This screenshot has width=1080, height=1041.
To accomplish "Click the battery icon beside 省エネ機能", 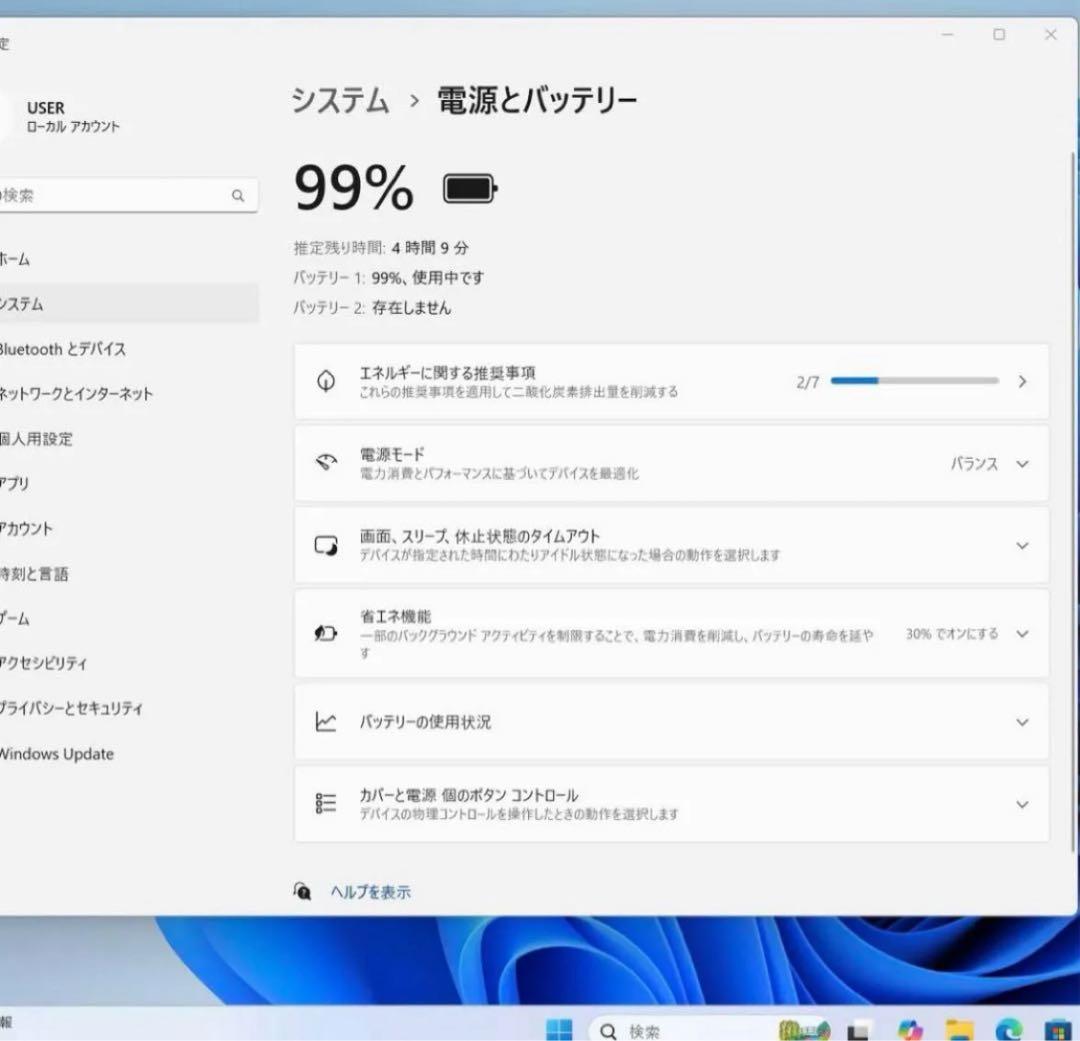I will [324, 633].
